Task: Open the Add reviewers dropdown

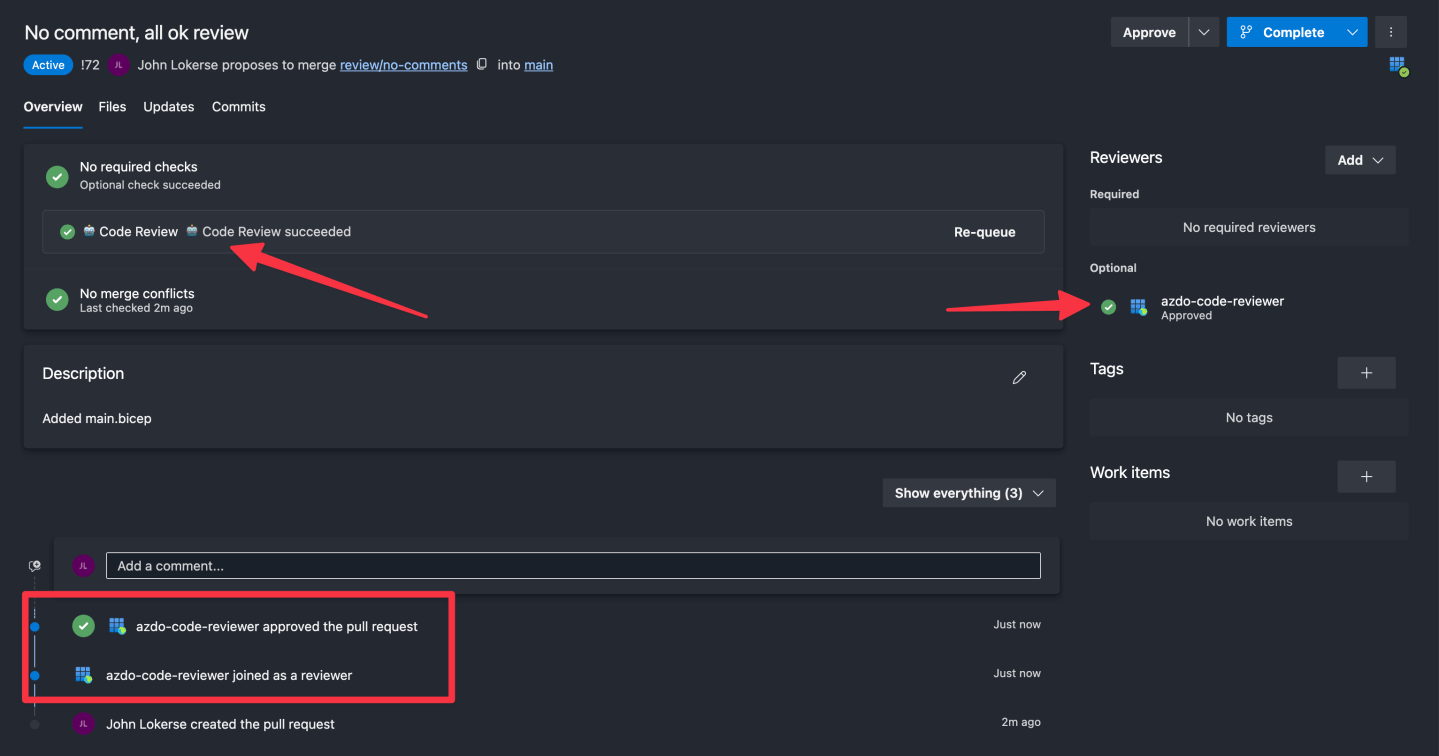Action: click(1359, 159)
